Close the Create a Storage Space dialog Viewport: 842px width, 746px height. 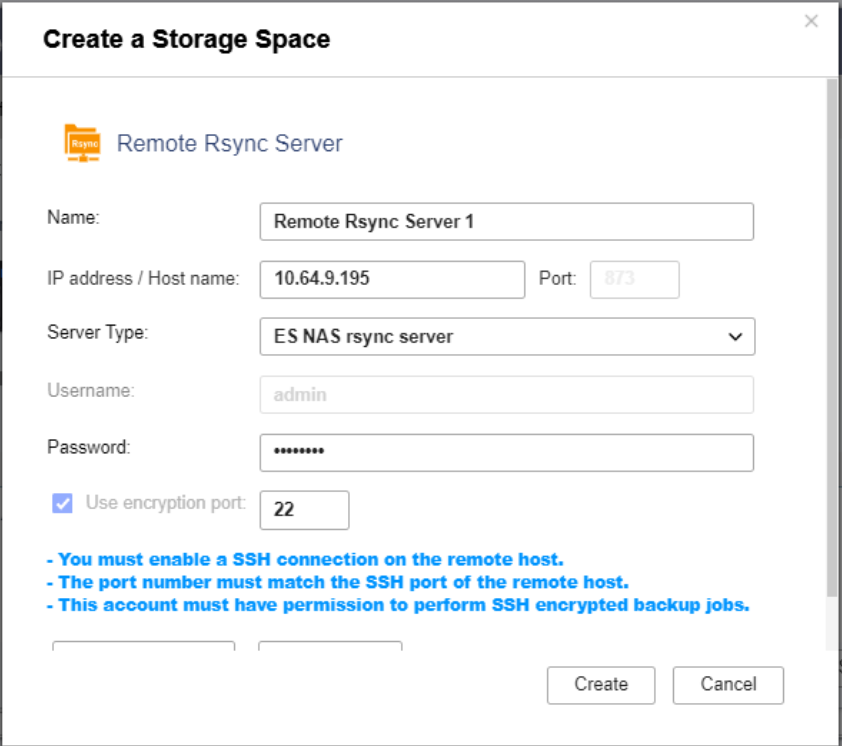pos(811,21)
